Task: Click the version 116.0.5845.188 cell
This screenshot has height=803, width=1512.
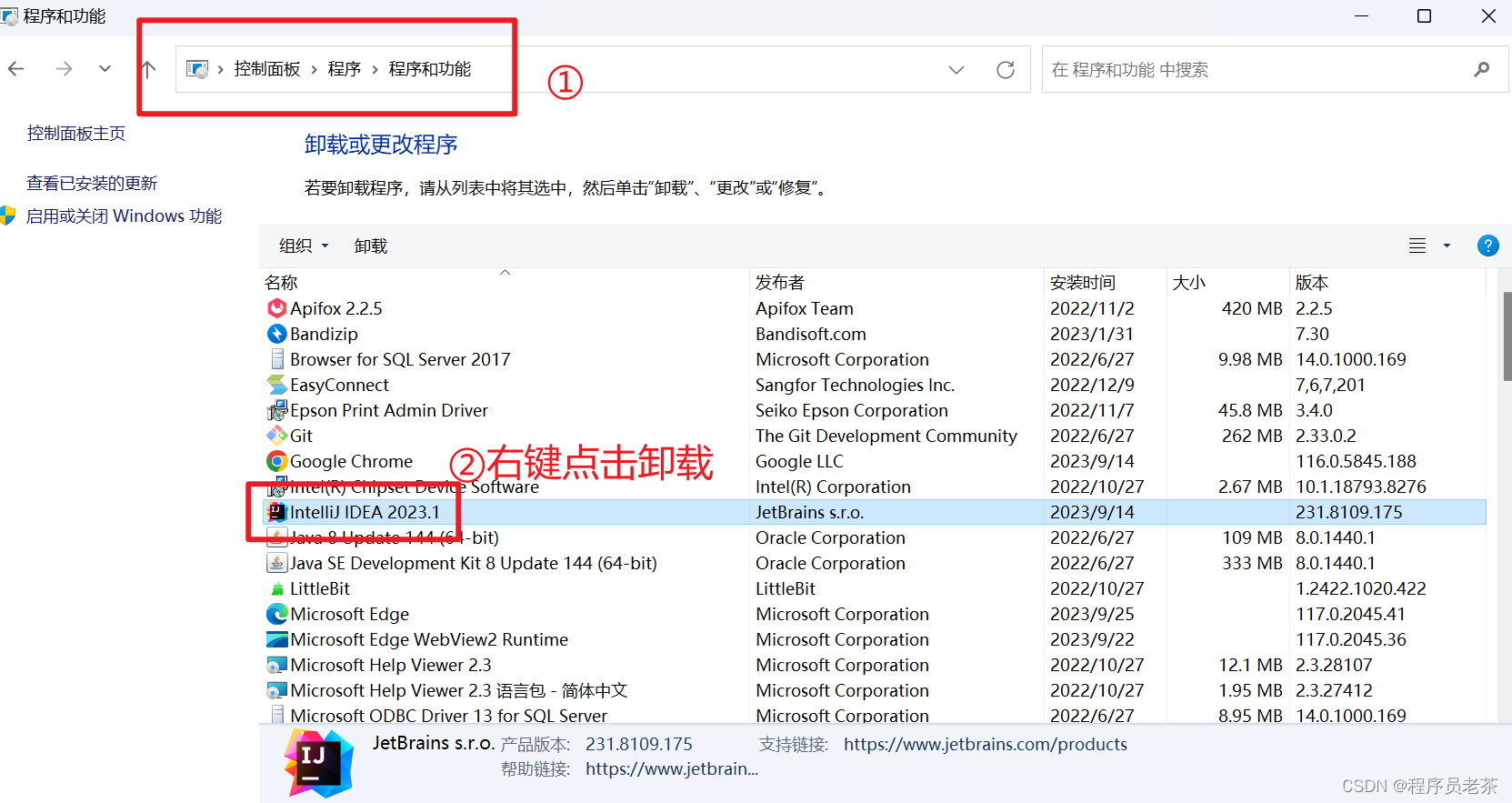Action: pos(1357,461)
